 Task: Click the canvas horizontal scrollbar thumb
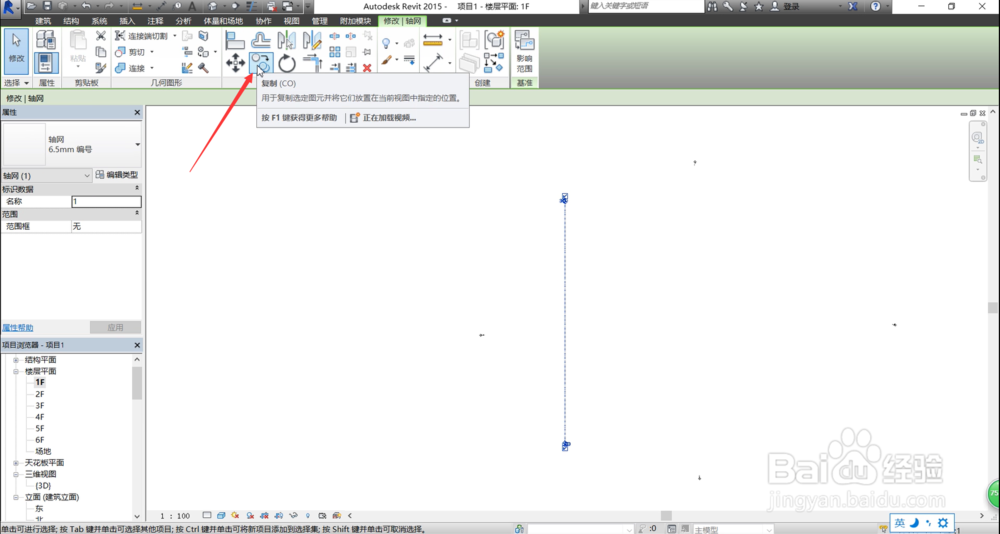(x=666, y=515)
